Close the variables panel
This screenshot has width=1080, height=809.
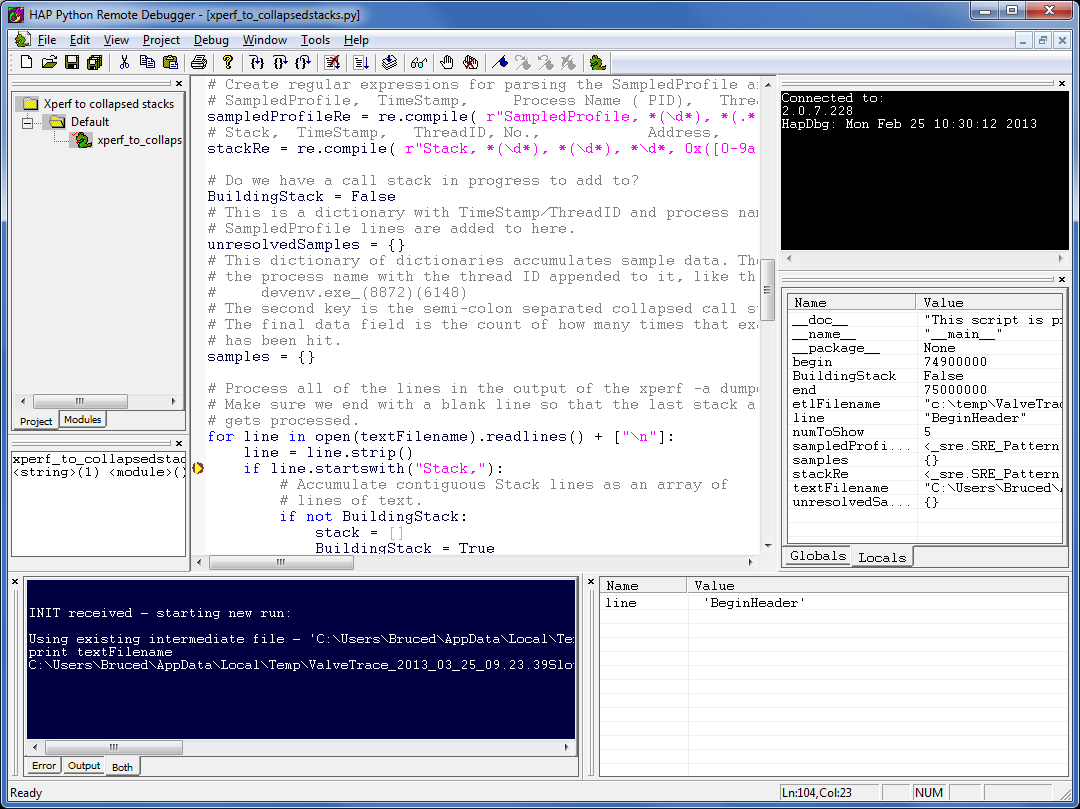pos(1061,279)
